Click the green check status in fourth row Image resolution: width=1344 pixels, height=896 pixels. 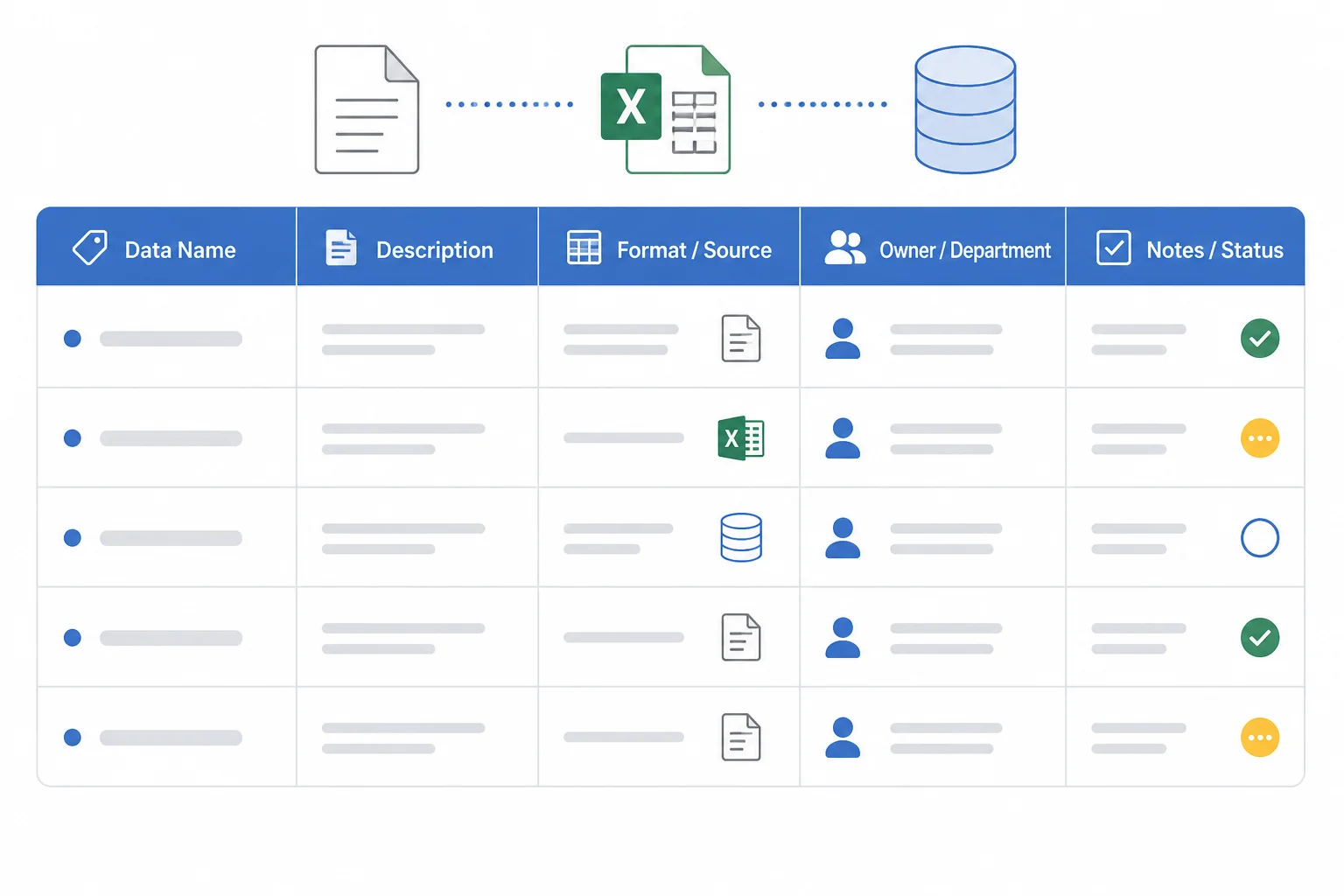1260,638
